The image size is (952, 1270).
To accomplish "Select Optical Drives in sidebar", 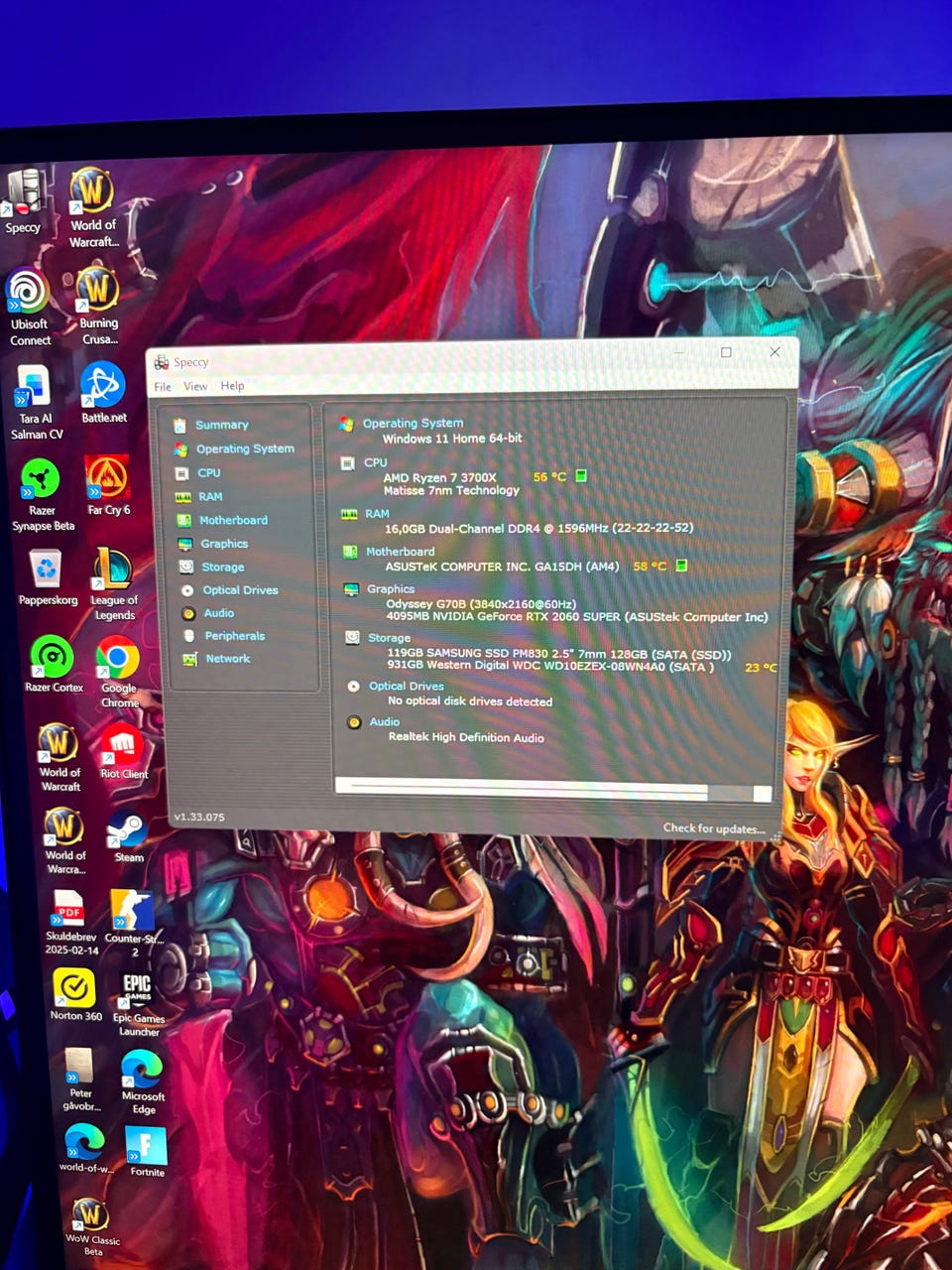I will pos(240,589).
